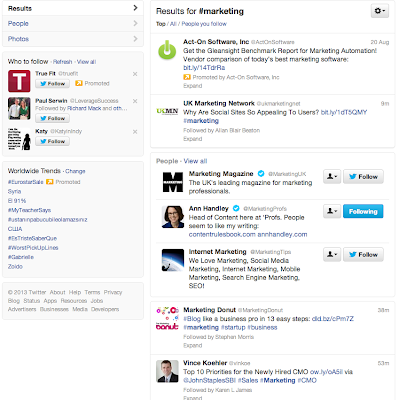Select Photos in the sidebar menu
Screen dimensions: 399x400
[73, 39]
